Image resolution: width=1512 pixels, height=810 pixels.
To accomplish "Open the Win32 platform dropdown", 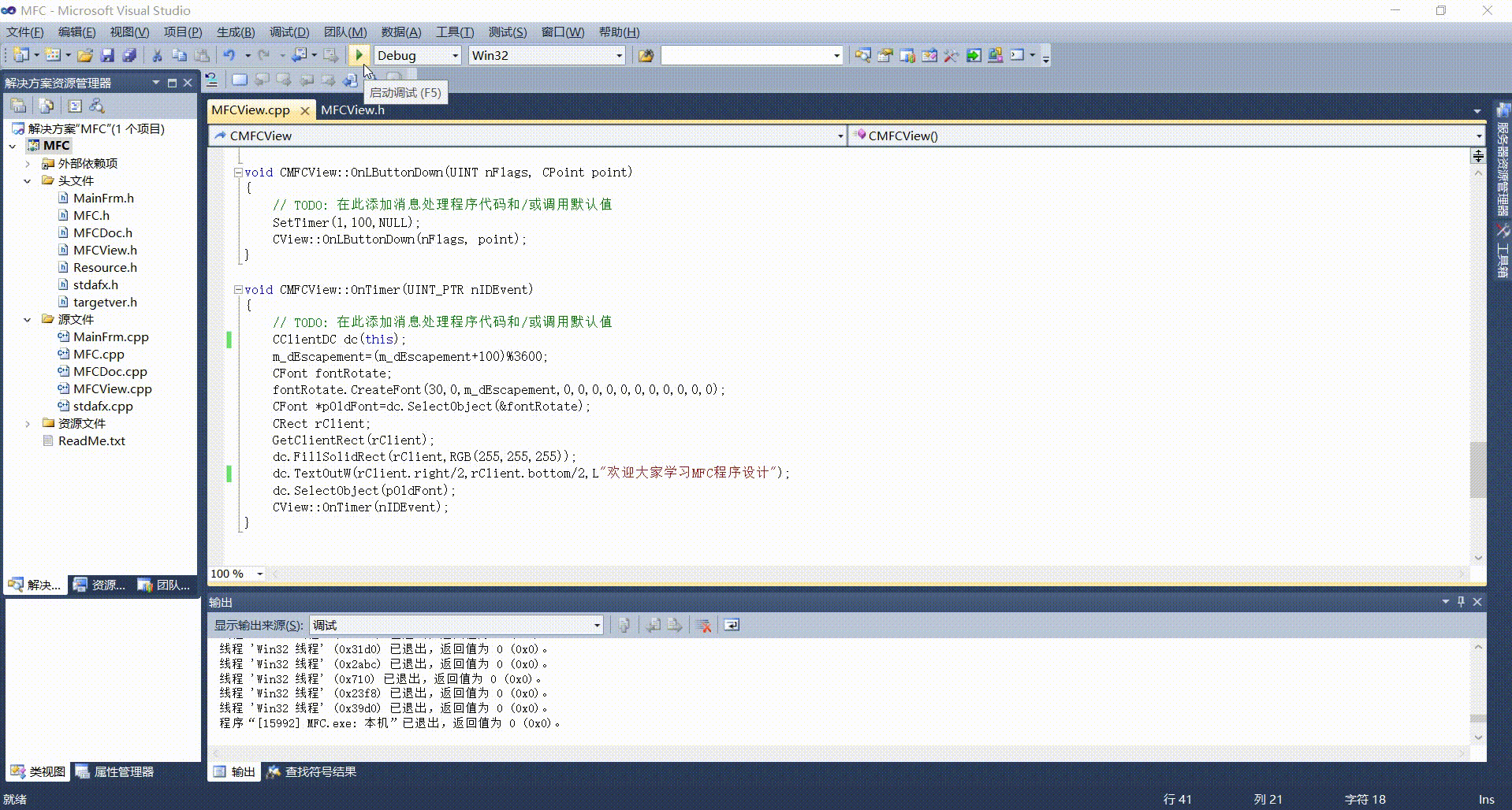I will 619,55.
